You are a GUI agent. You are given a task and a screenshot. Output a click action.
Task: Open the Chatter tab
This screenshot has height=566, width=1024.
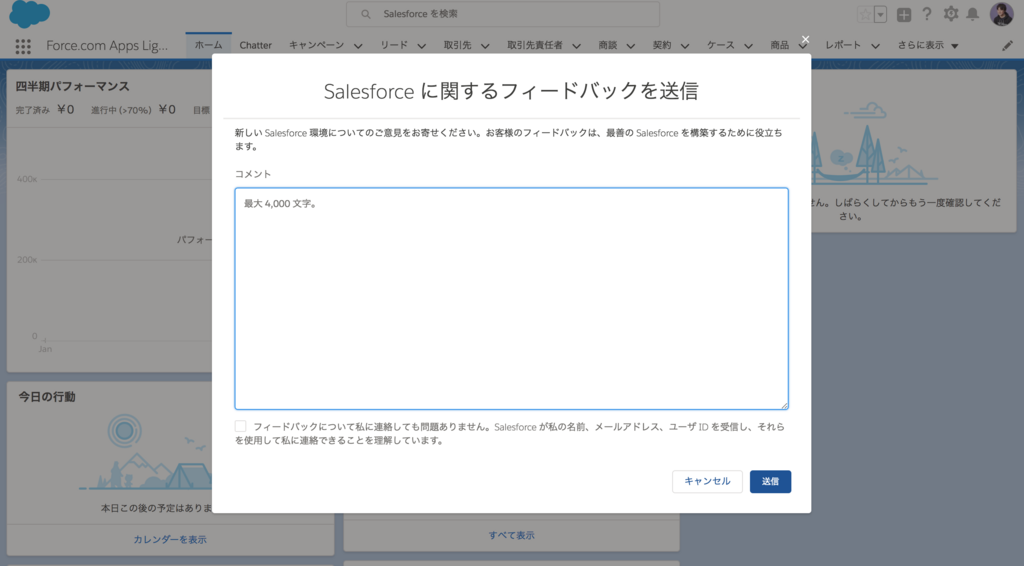255,45
